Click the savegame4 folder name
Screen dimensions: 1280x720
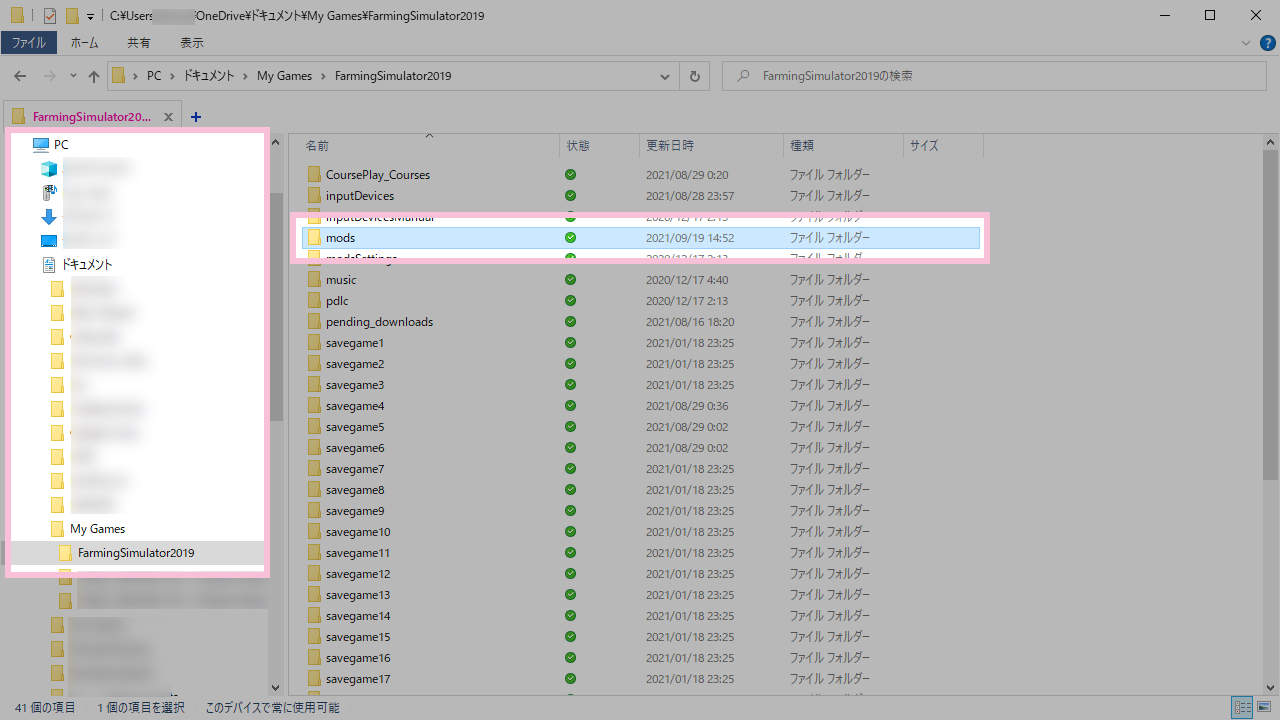[355, 406]
